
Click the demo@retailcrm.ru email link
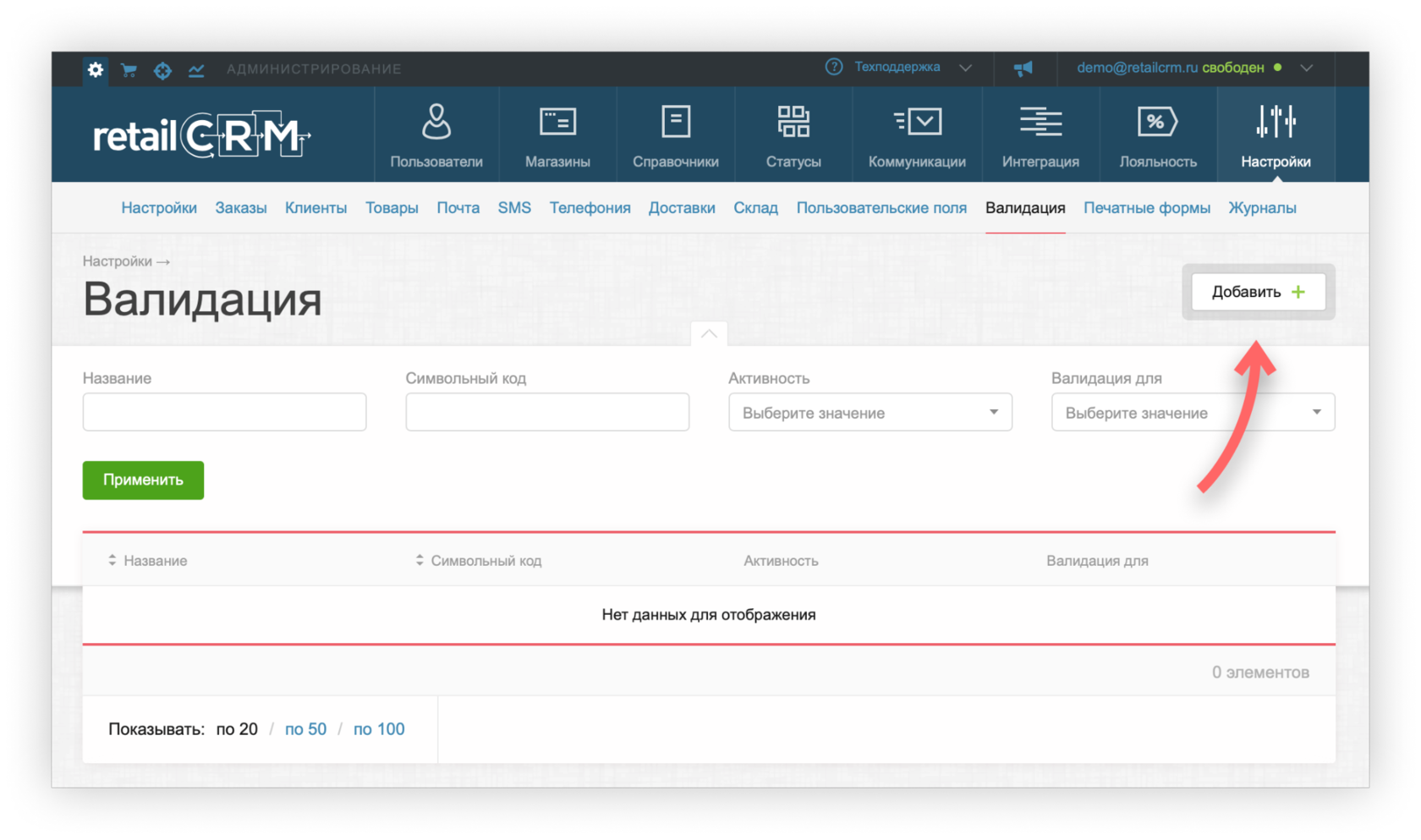tap(1137, 68)
